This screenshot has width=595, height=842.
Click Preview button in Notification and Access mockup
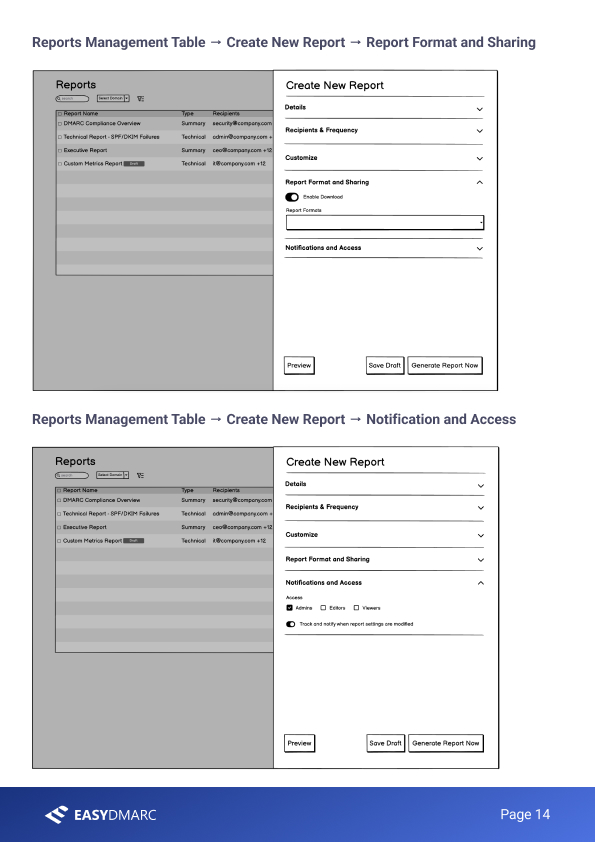300,744
